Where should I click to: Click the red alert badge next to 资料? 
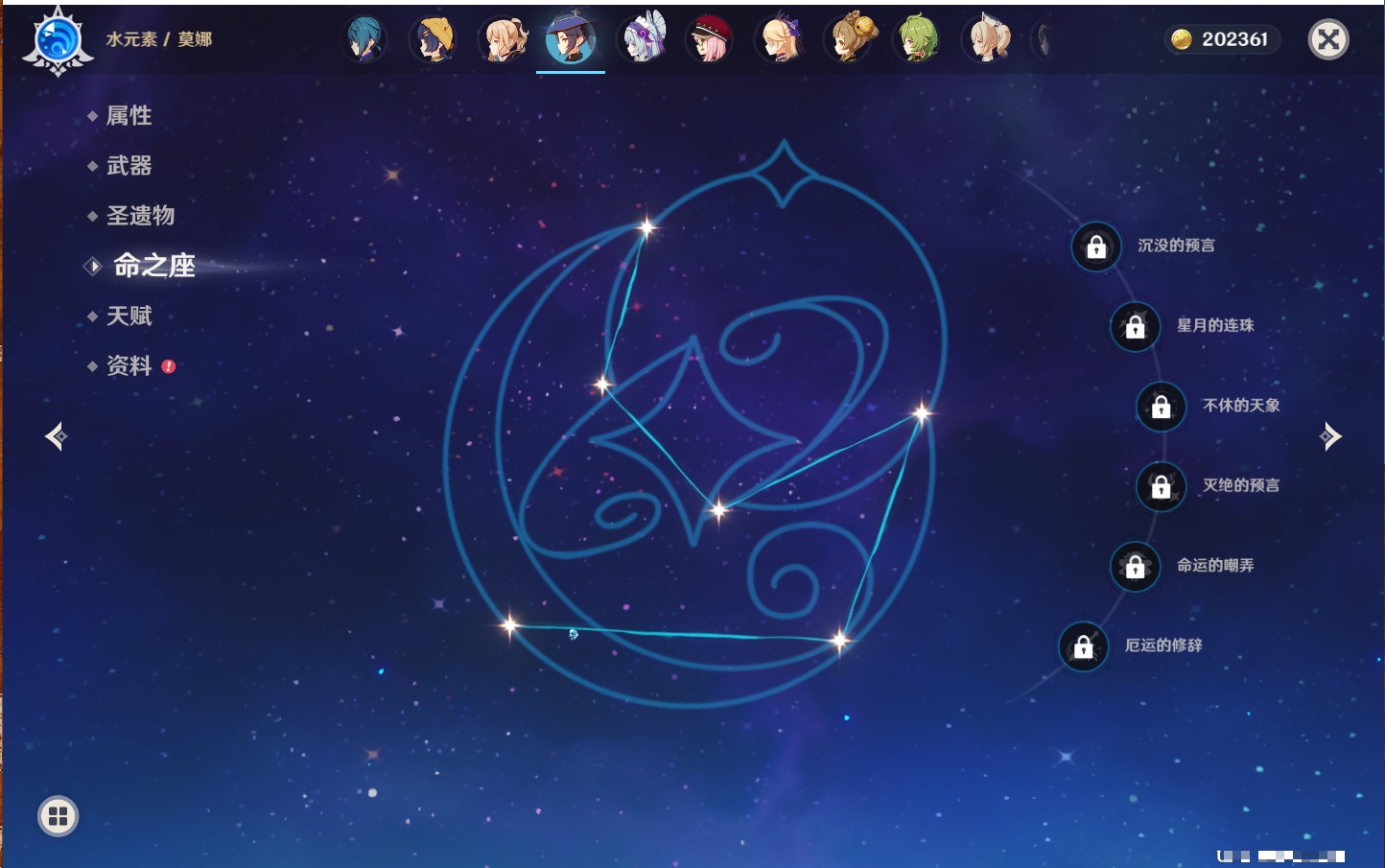tap(169, 366)
